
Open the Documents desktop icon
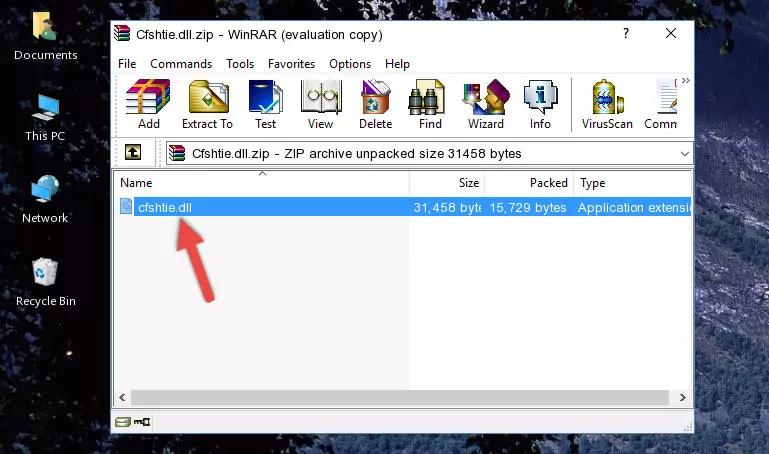[x=46, y=37]
